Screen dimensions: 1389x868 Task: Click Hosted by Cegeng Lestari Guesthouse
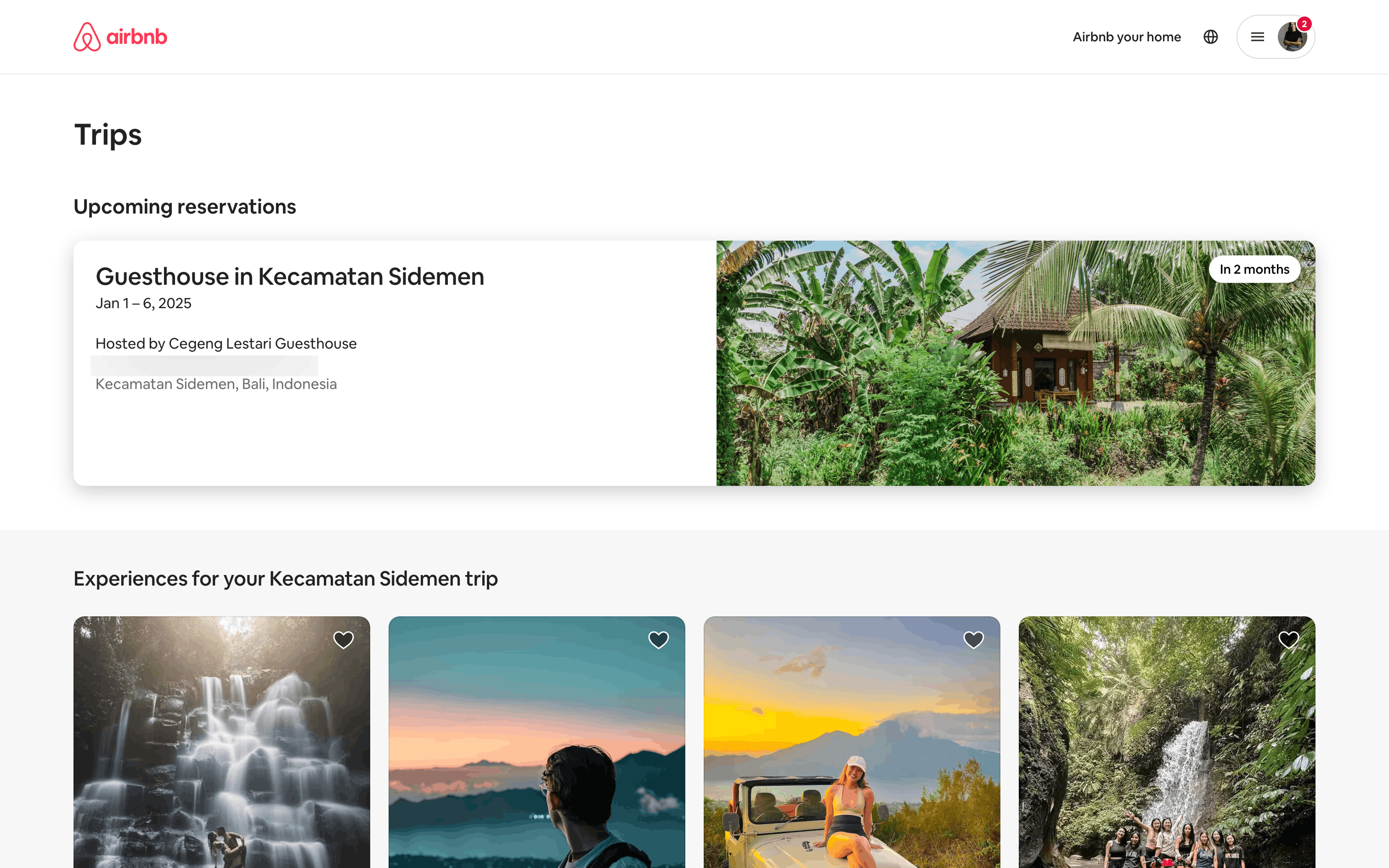click(226, 344)
